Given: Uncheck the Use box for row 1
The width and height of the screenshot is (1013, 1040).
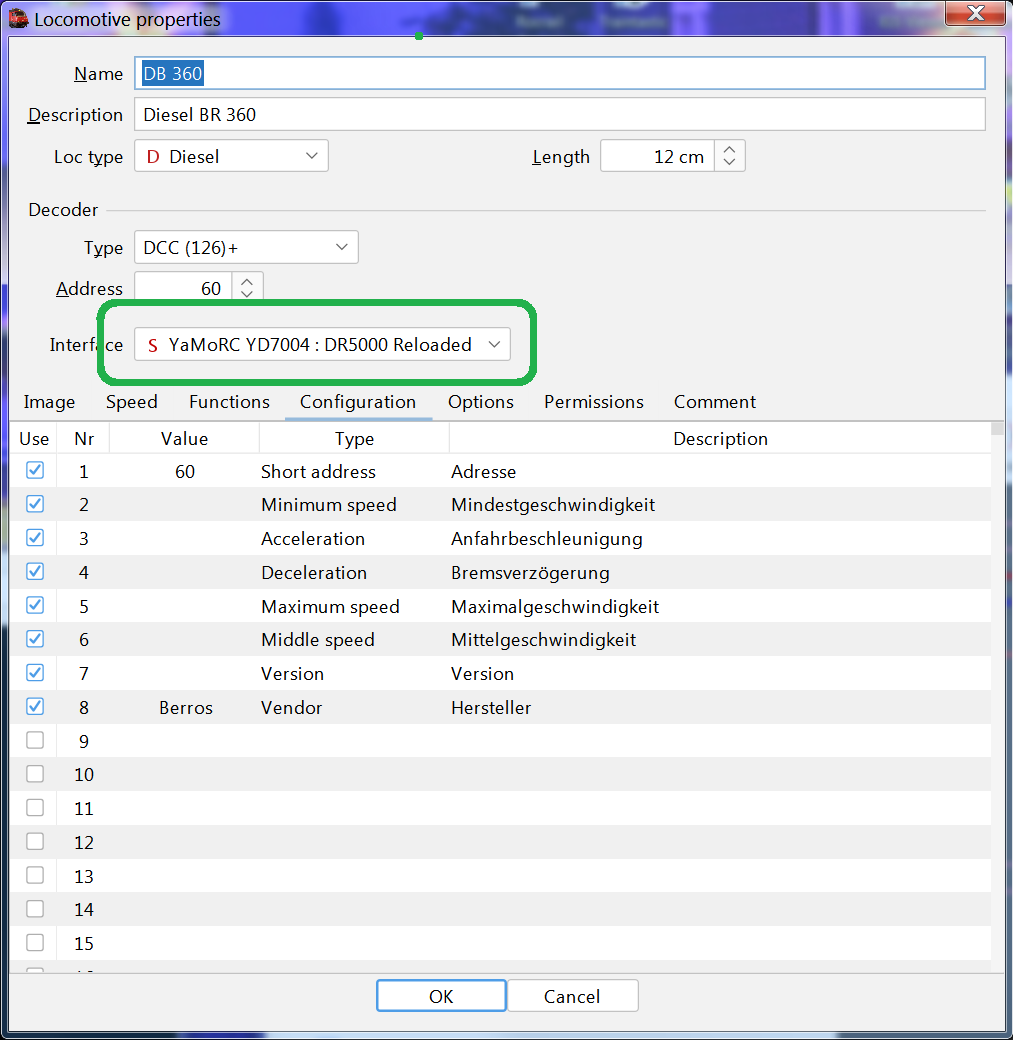Looking at the screenshot, I should point(35,470).
